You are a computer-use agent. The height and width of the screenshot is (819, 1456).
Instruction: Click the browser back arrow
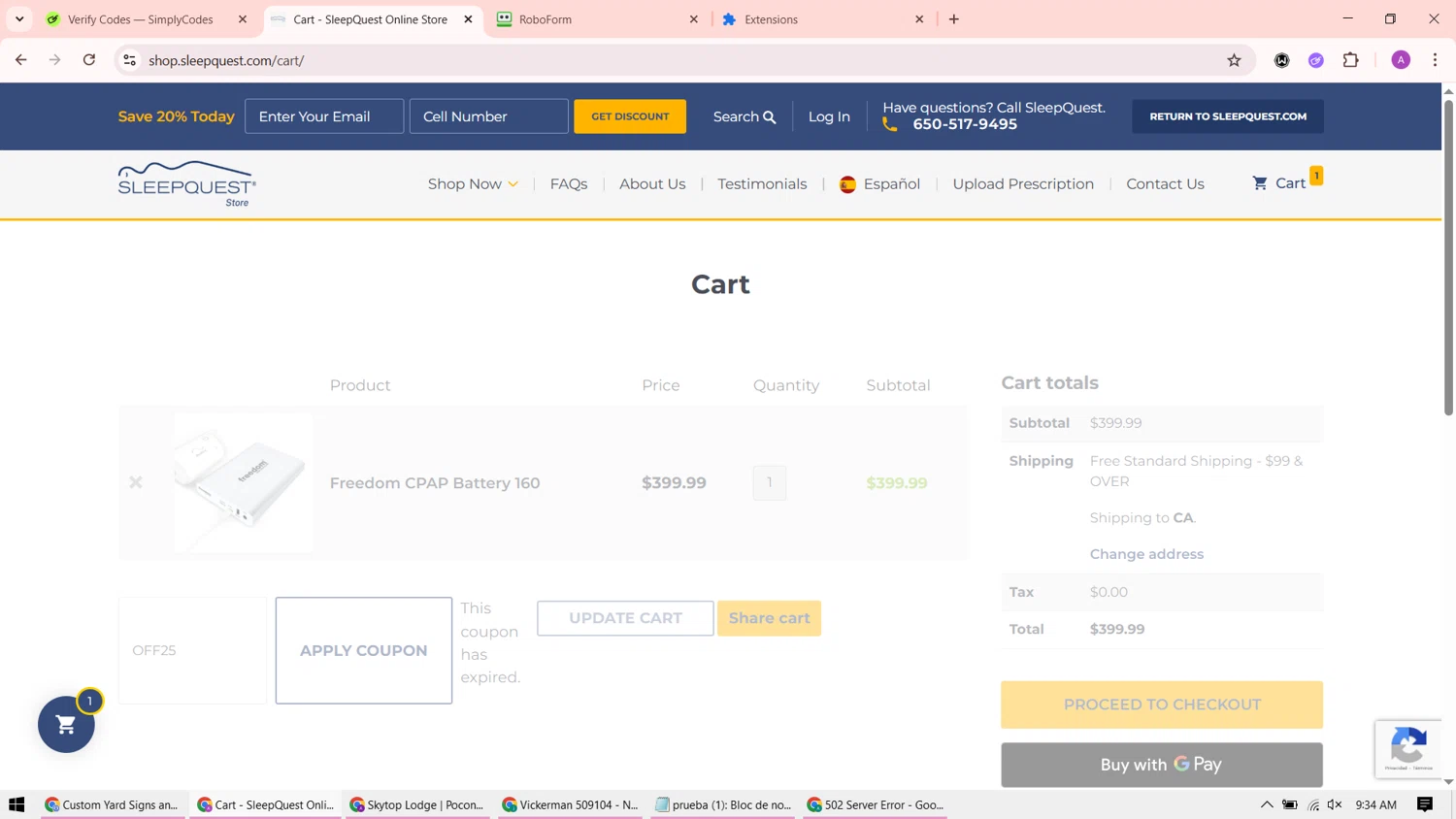tap(20, 60)
